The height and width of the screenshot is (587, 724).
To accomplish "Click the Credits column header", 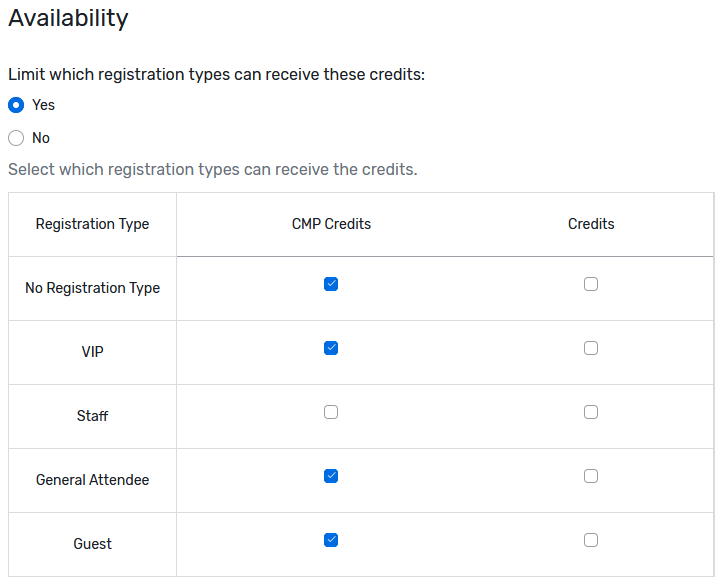I will [x=591, y=224].
